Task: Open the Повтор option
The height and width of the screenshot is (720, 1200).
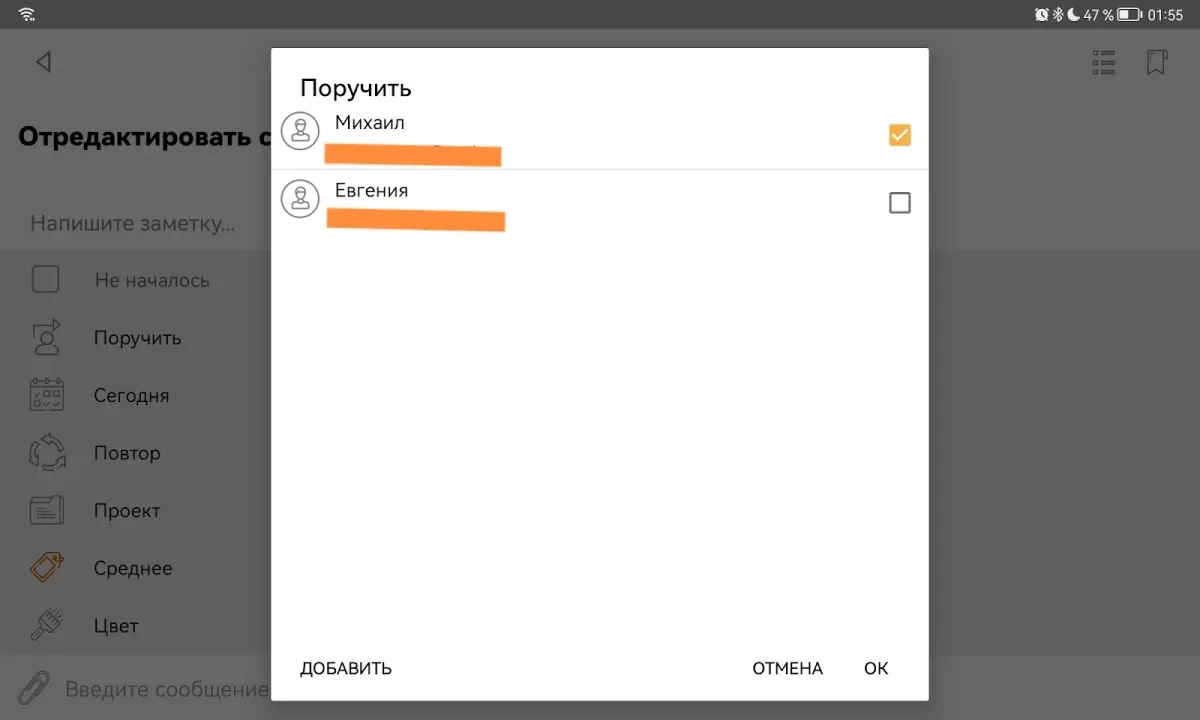Action: point(127,453)
